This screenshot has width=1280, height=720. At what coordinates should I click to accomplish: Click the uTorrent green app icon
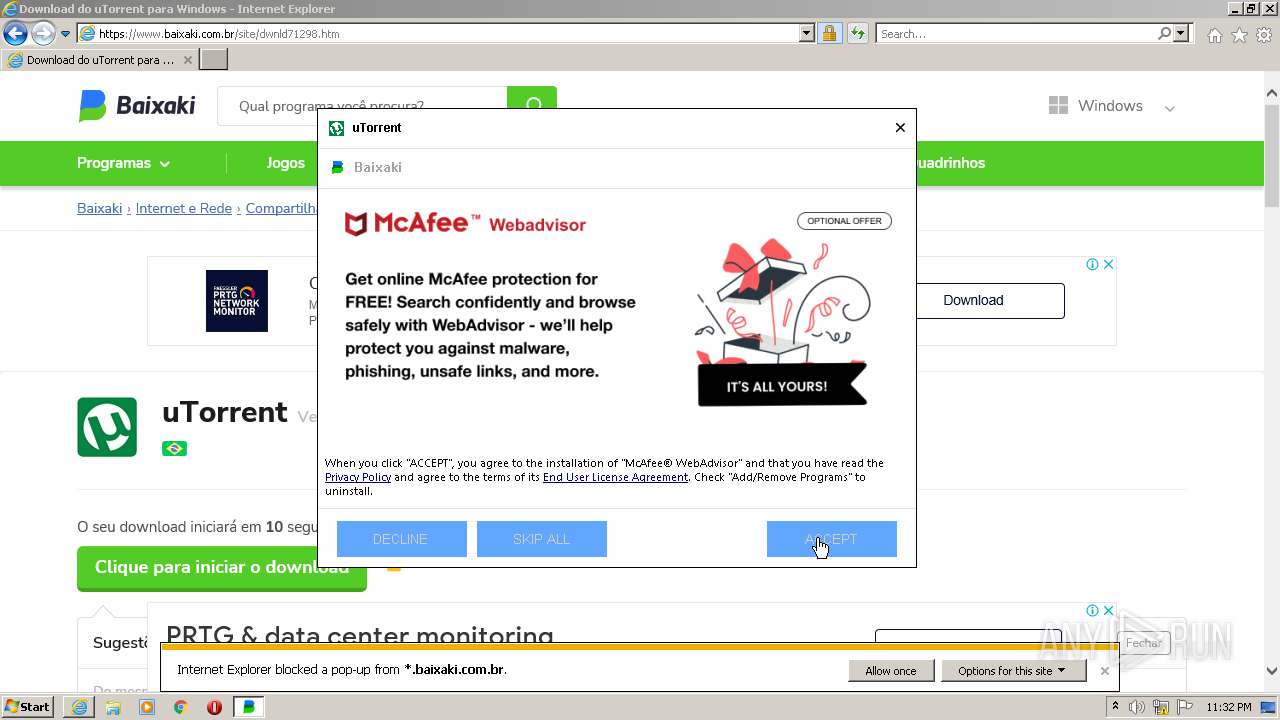coord(107,427)
